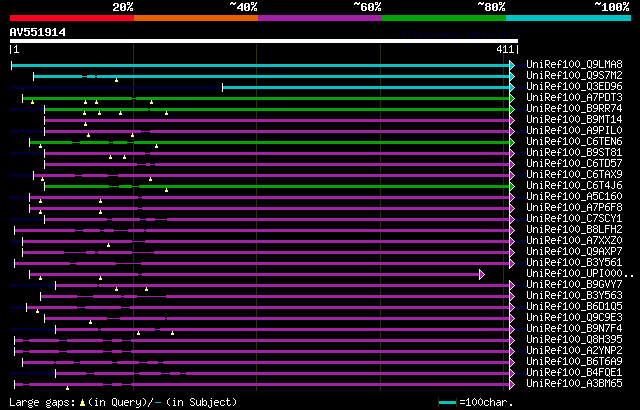The width and height of the screenshot is (640, 410).
Task: Click the yellow gap marker under the Q9S7M2 bar
Action: coord(116,80)
